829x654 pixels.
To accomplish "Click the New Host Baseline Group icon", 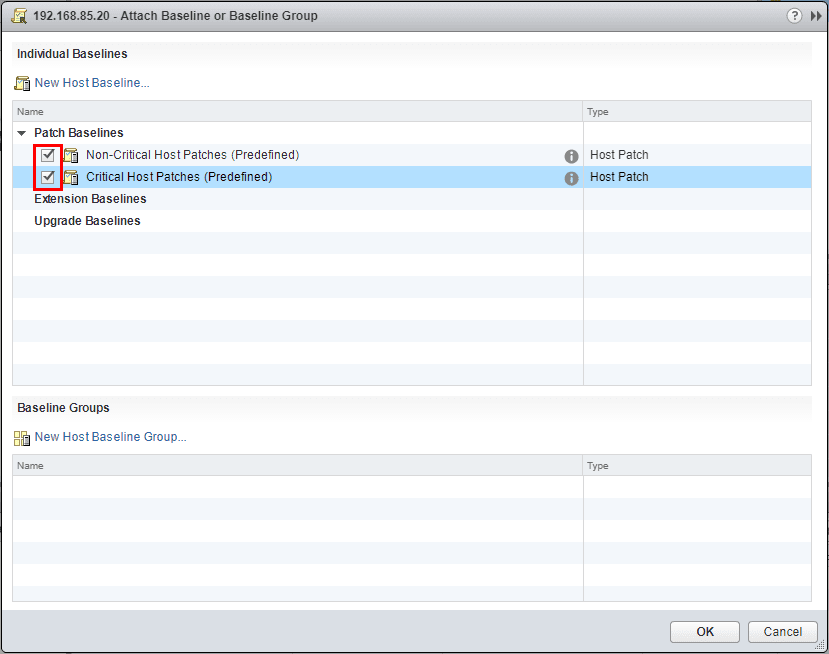I will [22, 438].
